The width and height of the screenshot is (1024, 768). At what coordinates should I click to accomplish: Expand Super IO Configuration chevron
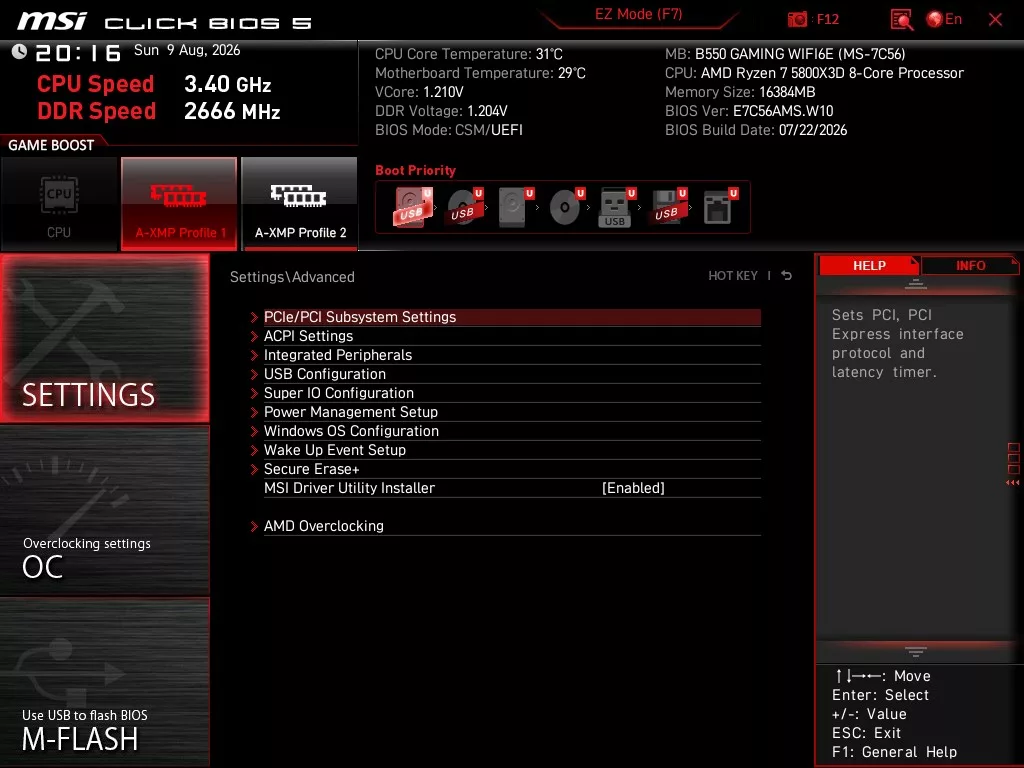pyautogui.click(x=254, y=393)
